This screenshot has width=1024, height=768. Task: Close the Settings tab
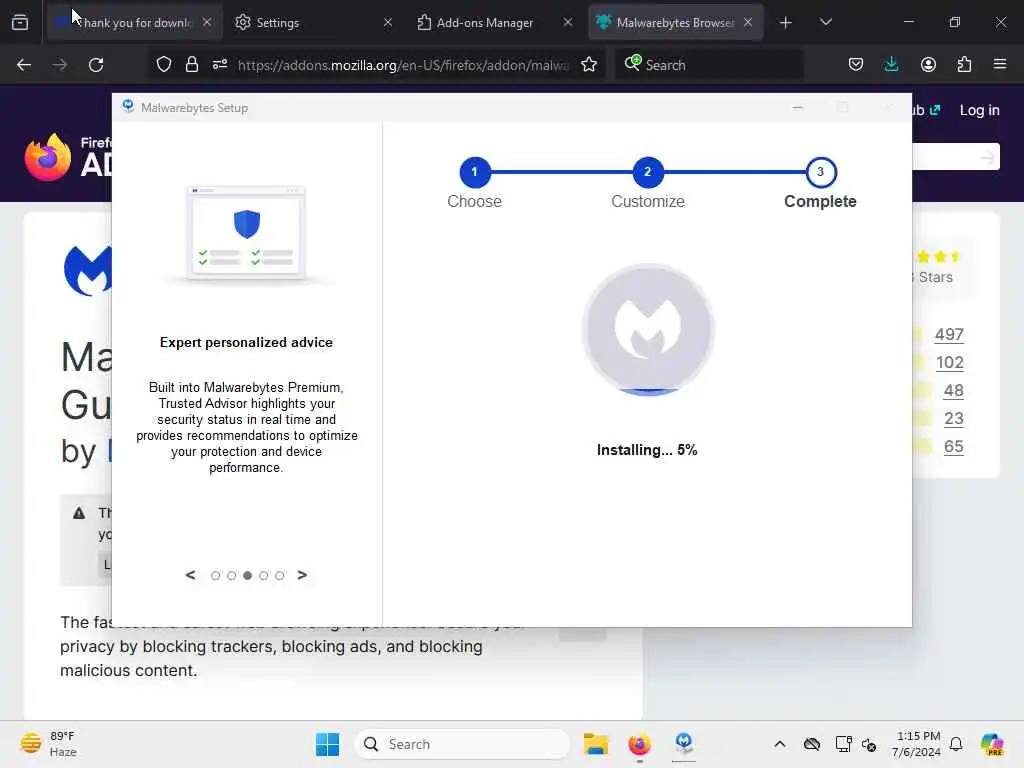click(388, 22)
